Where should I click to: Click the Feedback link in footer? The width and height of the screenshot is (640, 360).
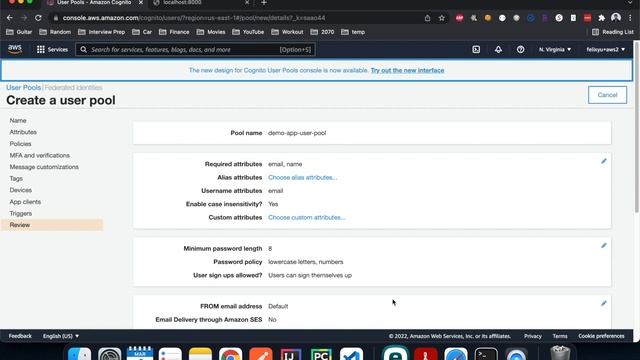point(20,336)
